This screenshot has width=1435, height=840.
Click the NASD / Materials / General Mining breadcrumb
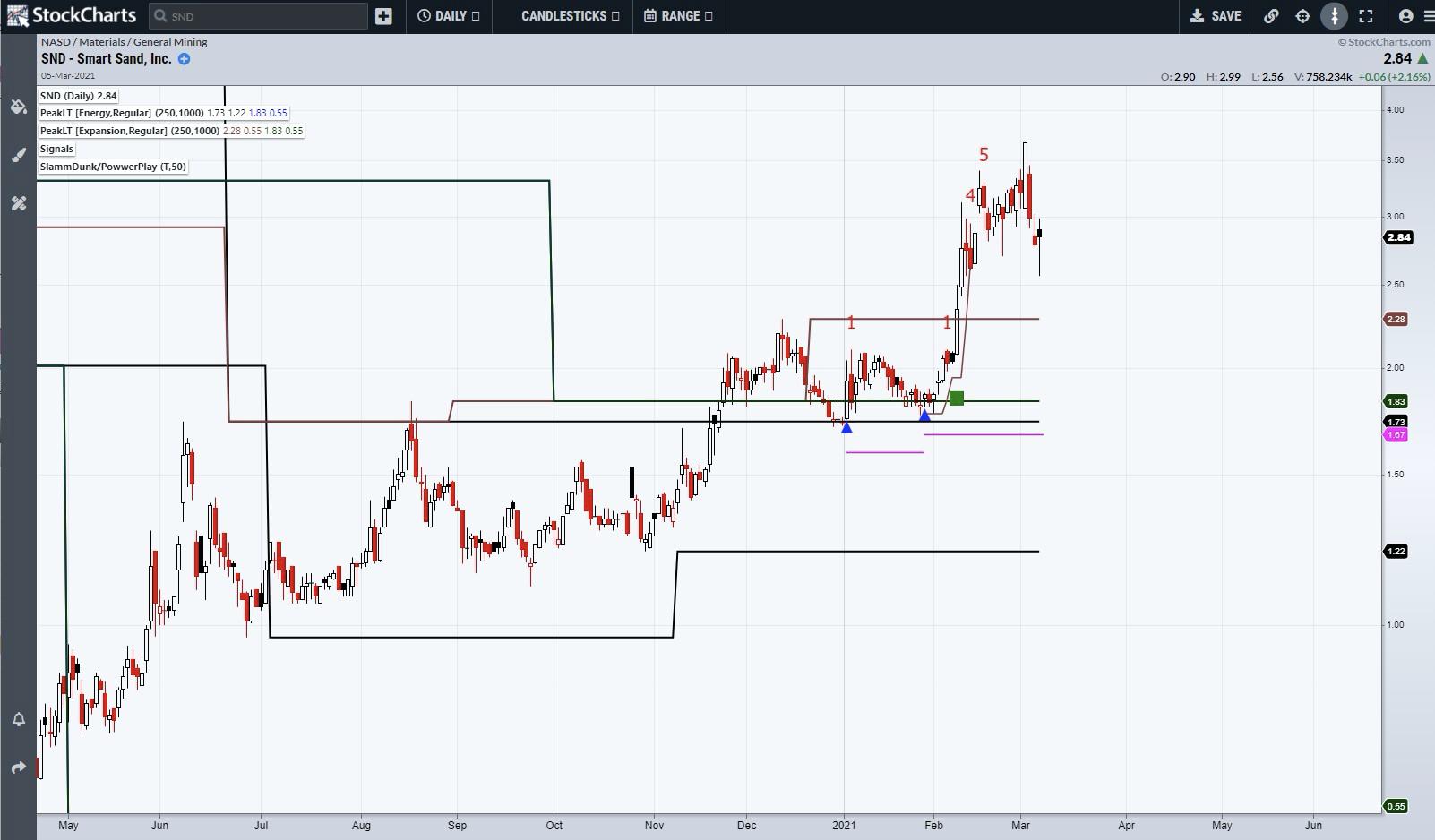coord(124,42)
